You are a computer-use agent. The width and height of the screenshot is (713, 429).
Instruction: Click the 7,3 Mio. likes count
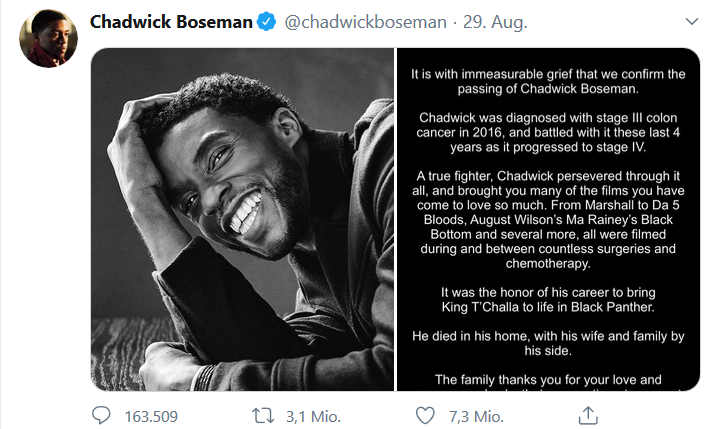coord(474,416)
